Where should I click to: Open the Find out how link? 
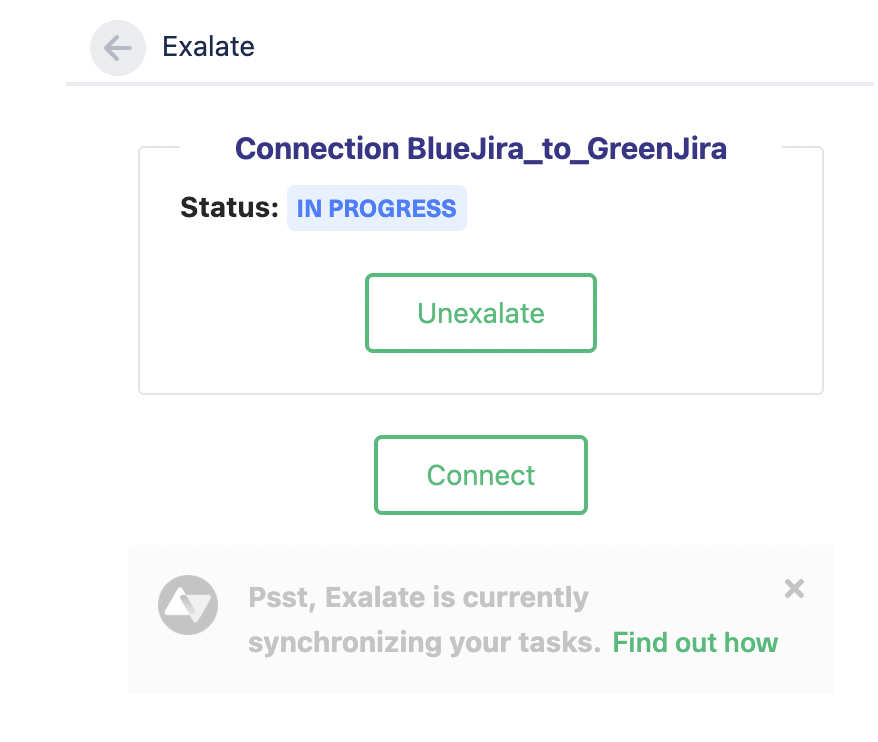pos(695,642)
